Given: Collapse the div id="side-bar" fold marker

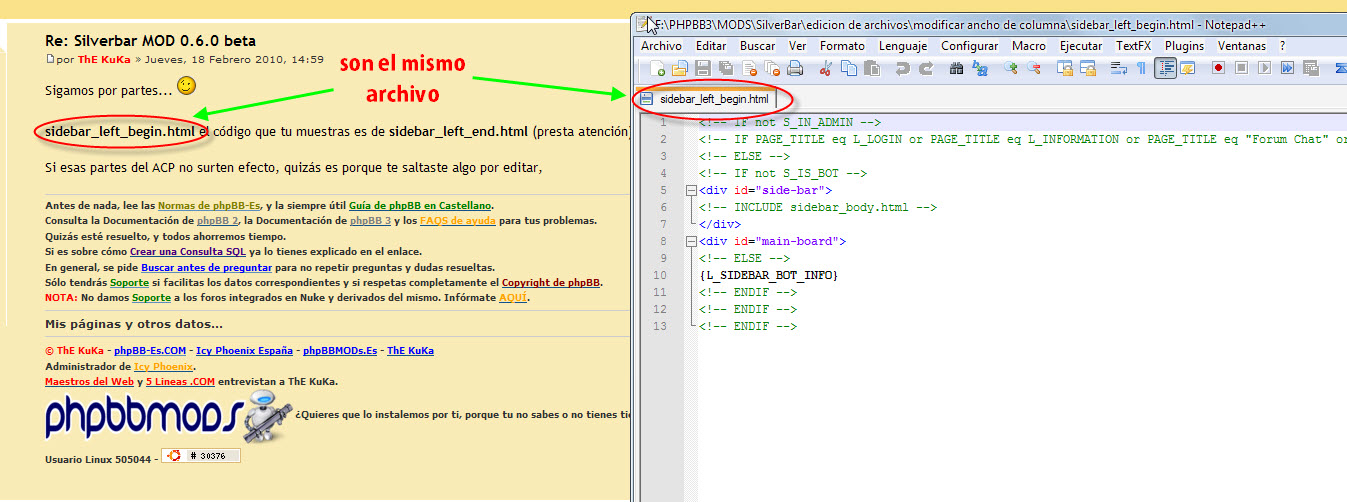Looking at the screenshot, I should pos(690,190).
